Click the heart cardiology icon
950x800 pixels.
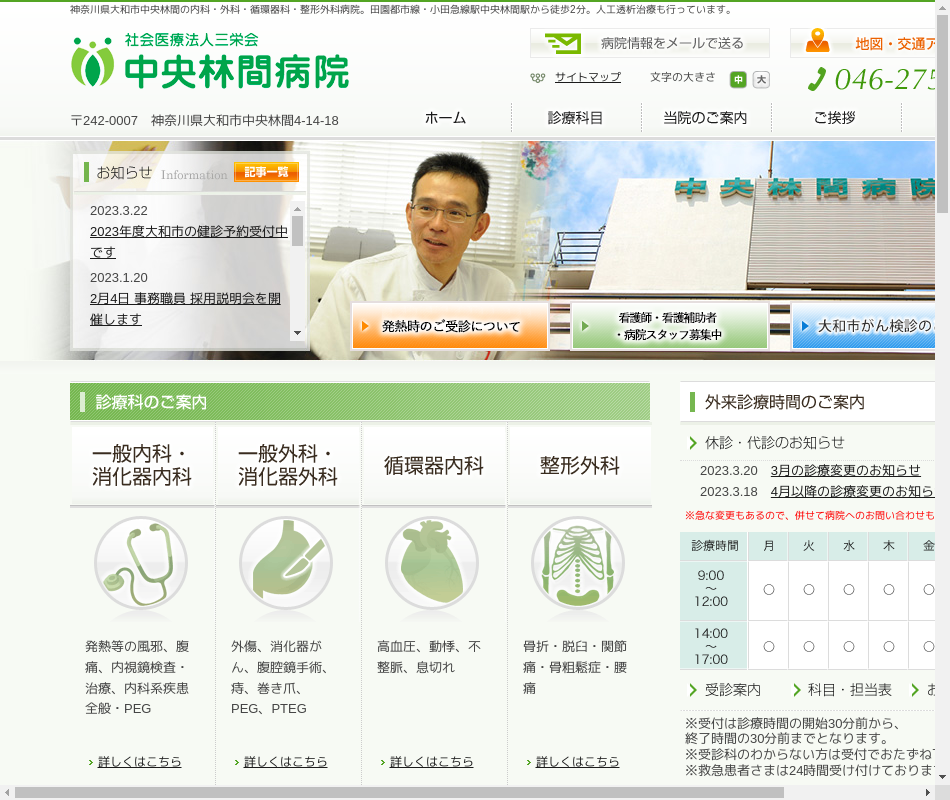pyautogui.click(x=432, y=563)
